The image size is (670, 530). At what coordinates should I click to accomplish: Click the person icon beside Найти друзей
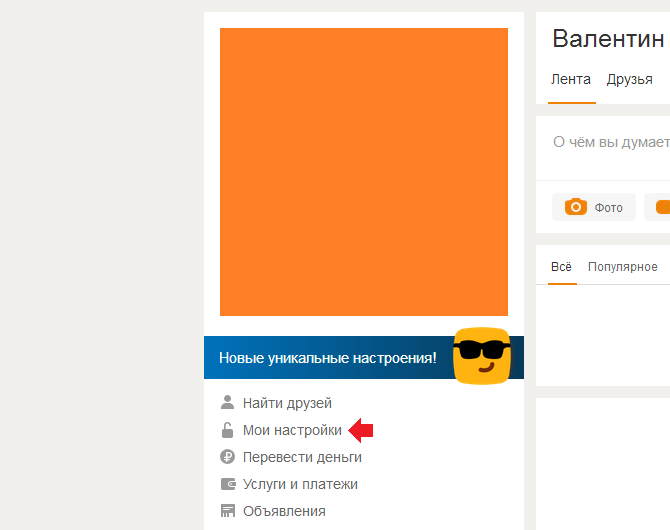tap(227, 402)
